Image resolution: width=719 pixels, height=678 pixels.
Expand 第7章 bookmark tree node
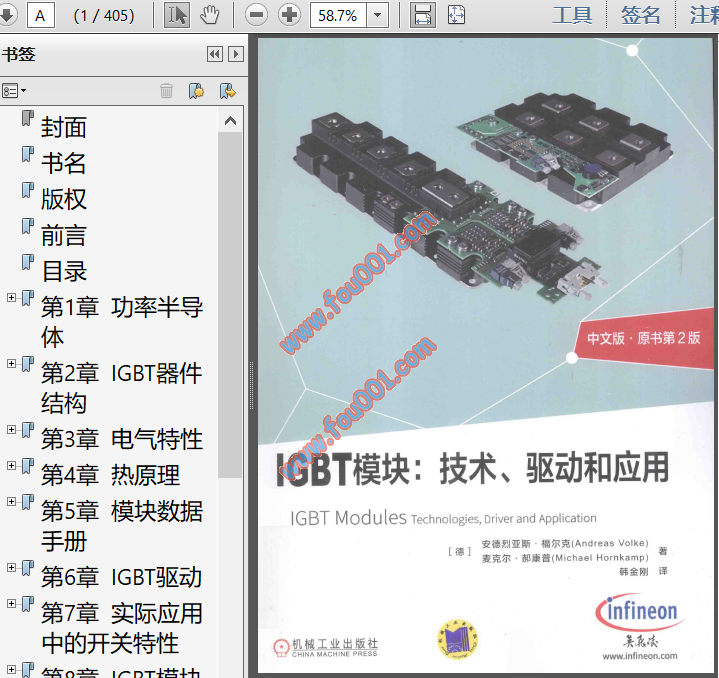tap(11, 604)
